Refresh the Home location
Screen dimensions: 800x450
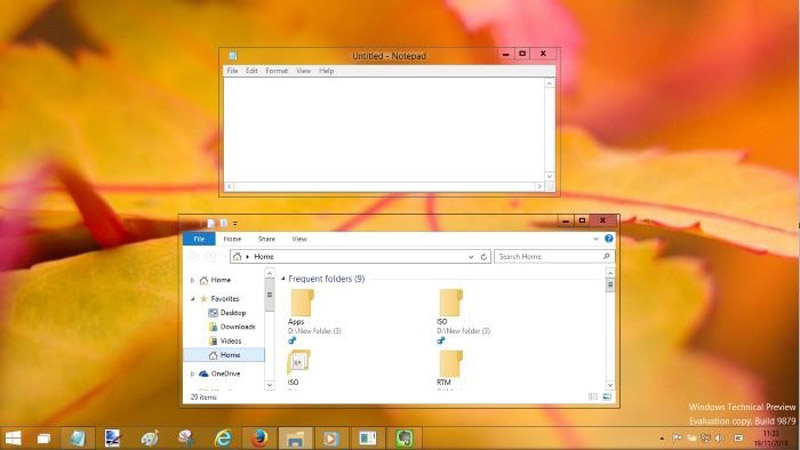coord(484,257)
